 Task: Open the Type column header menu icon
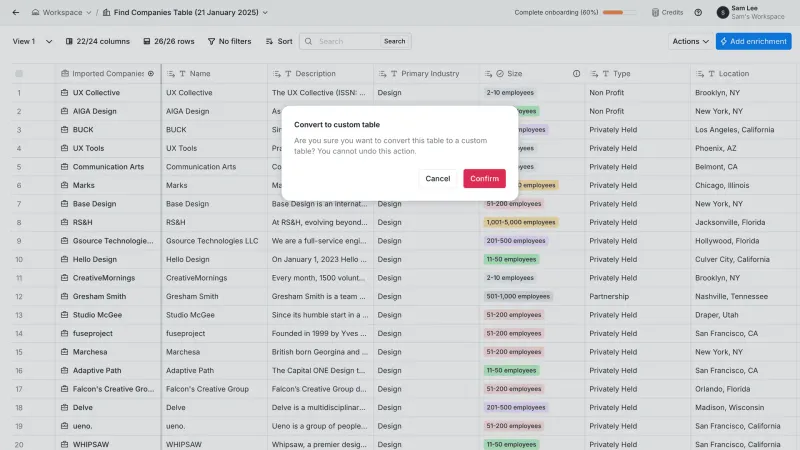coord(594,73)
